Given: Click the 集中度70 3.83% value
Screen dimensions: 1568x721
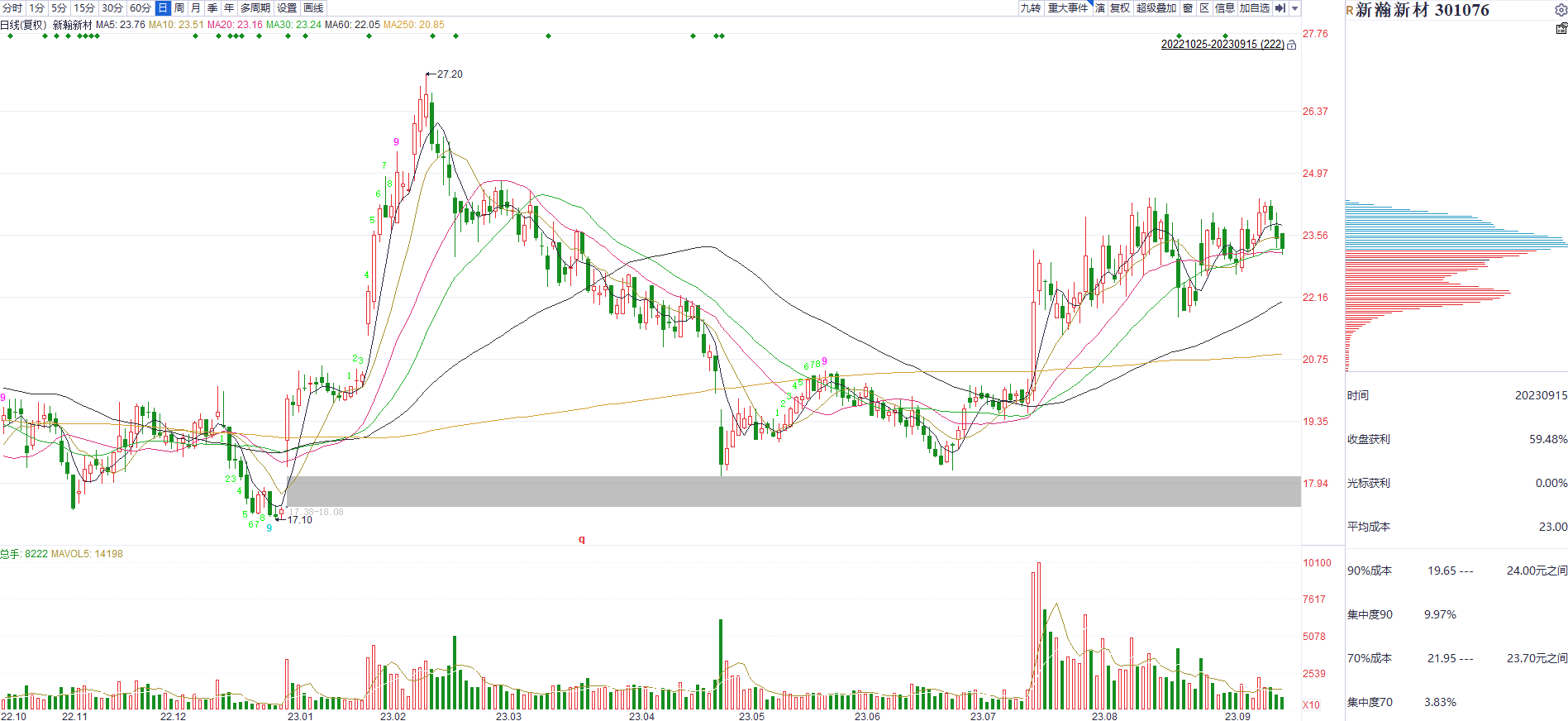Looking at the screenshot, I should point(1440,702).
